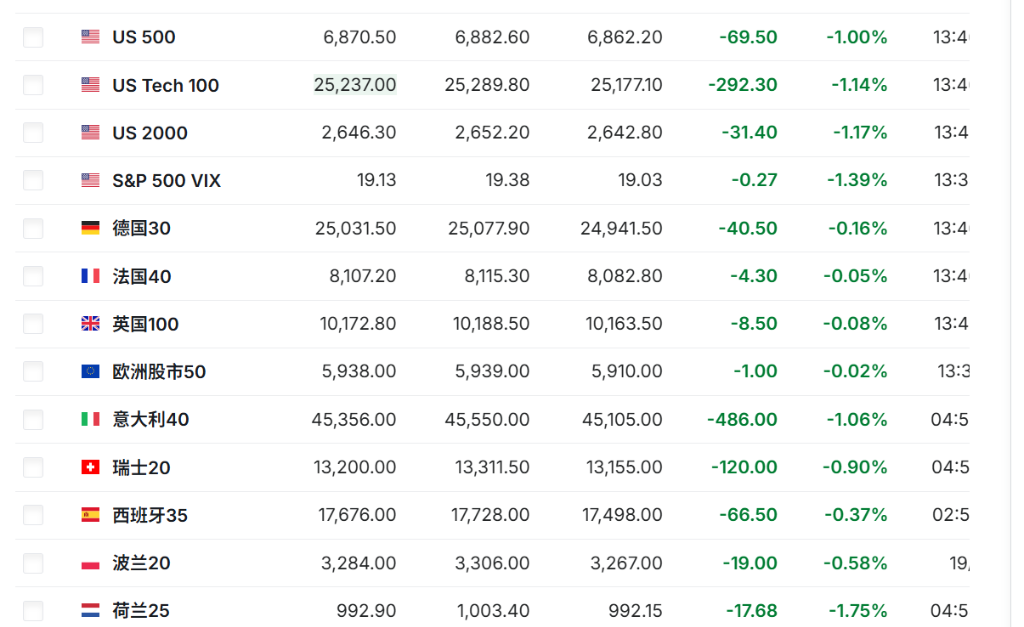The width and height of the screenshot is (1024, 627).
Task: Click the UK flag icon beside 英国100
Action: pos(90,324)
